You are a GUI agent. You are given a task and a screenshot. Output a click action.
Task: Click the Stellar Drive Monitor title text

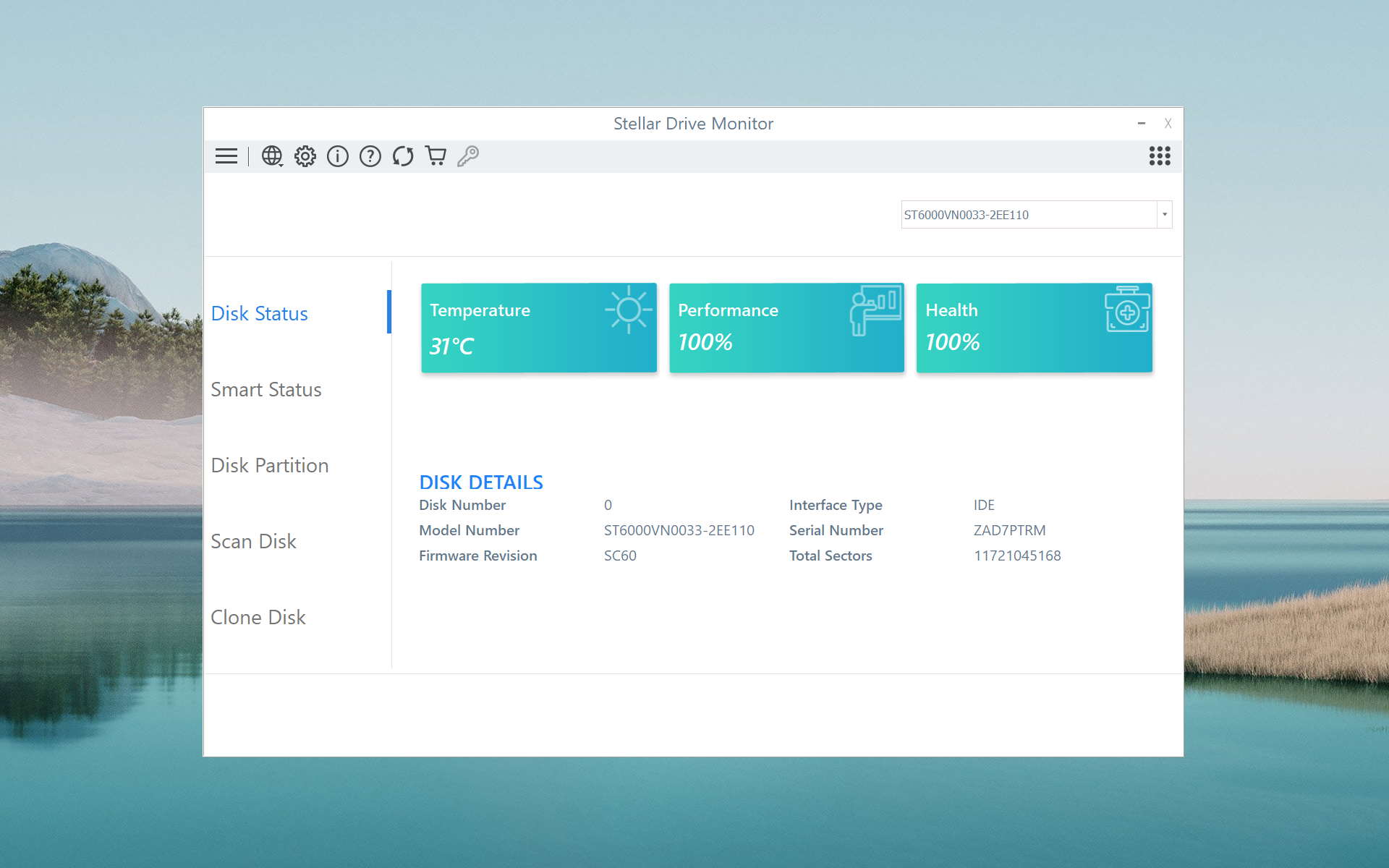[693, 124]
